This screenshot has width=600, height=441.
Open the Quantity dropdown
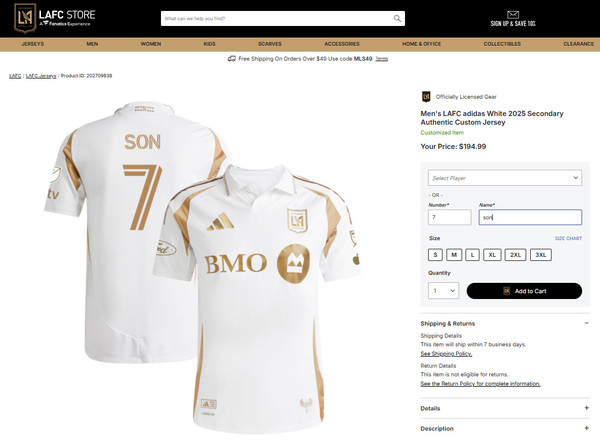[443, 291]
